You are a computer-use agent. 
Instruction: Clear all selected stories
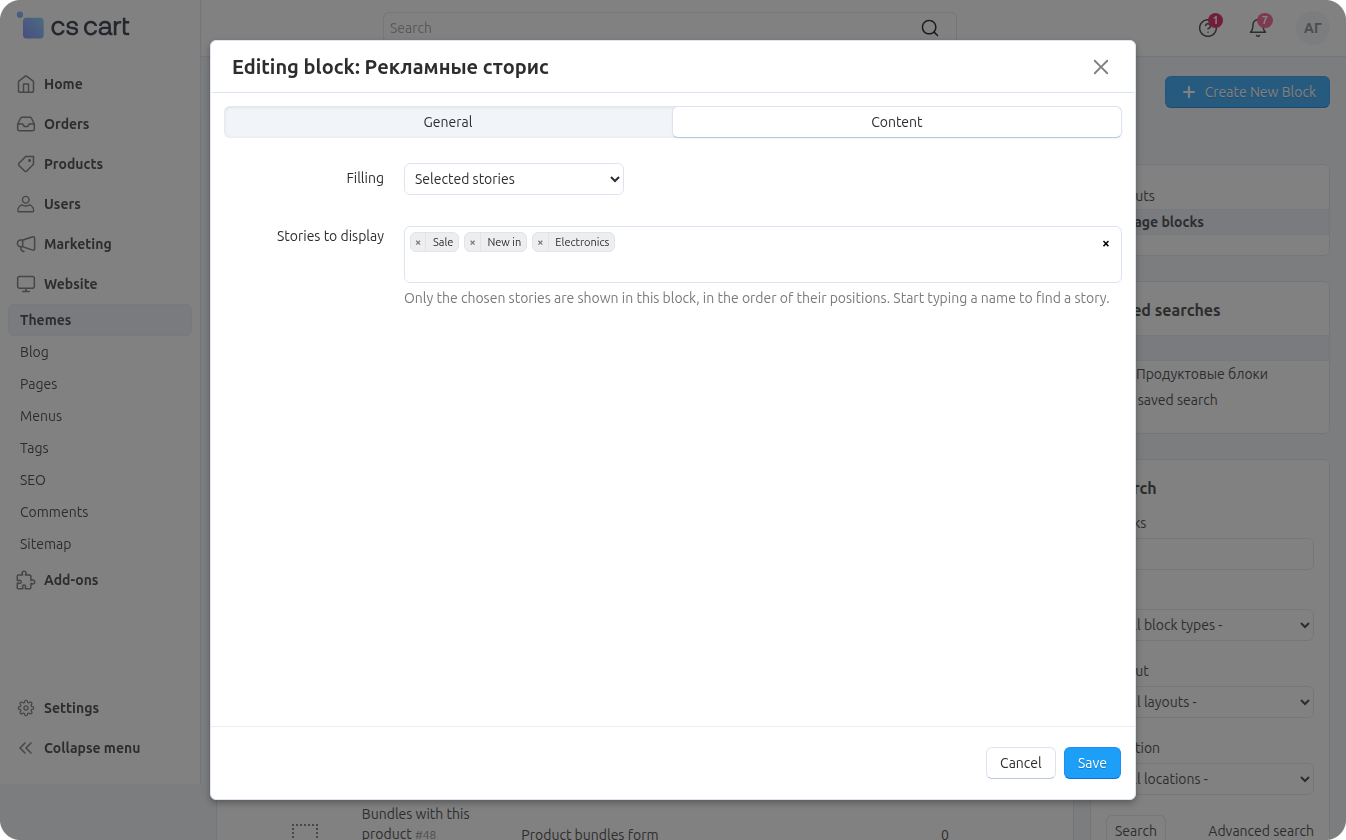click(1105, 243)
